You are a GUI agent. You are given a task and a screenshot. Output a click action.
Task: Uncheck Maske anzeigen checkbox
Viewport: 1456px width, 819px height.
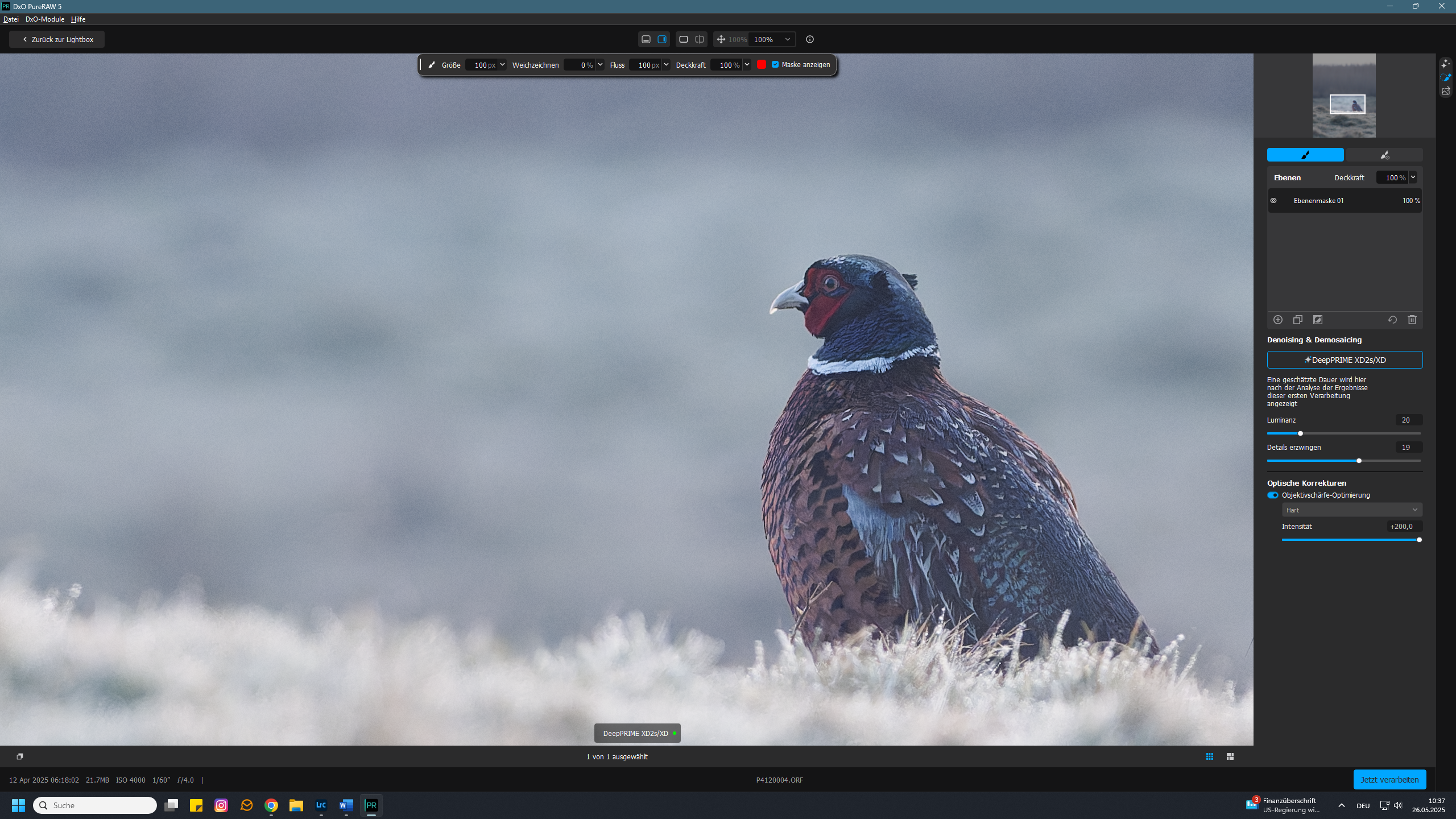(x=775, y=65)
